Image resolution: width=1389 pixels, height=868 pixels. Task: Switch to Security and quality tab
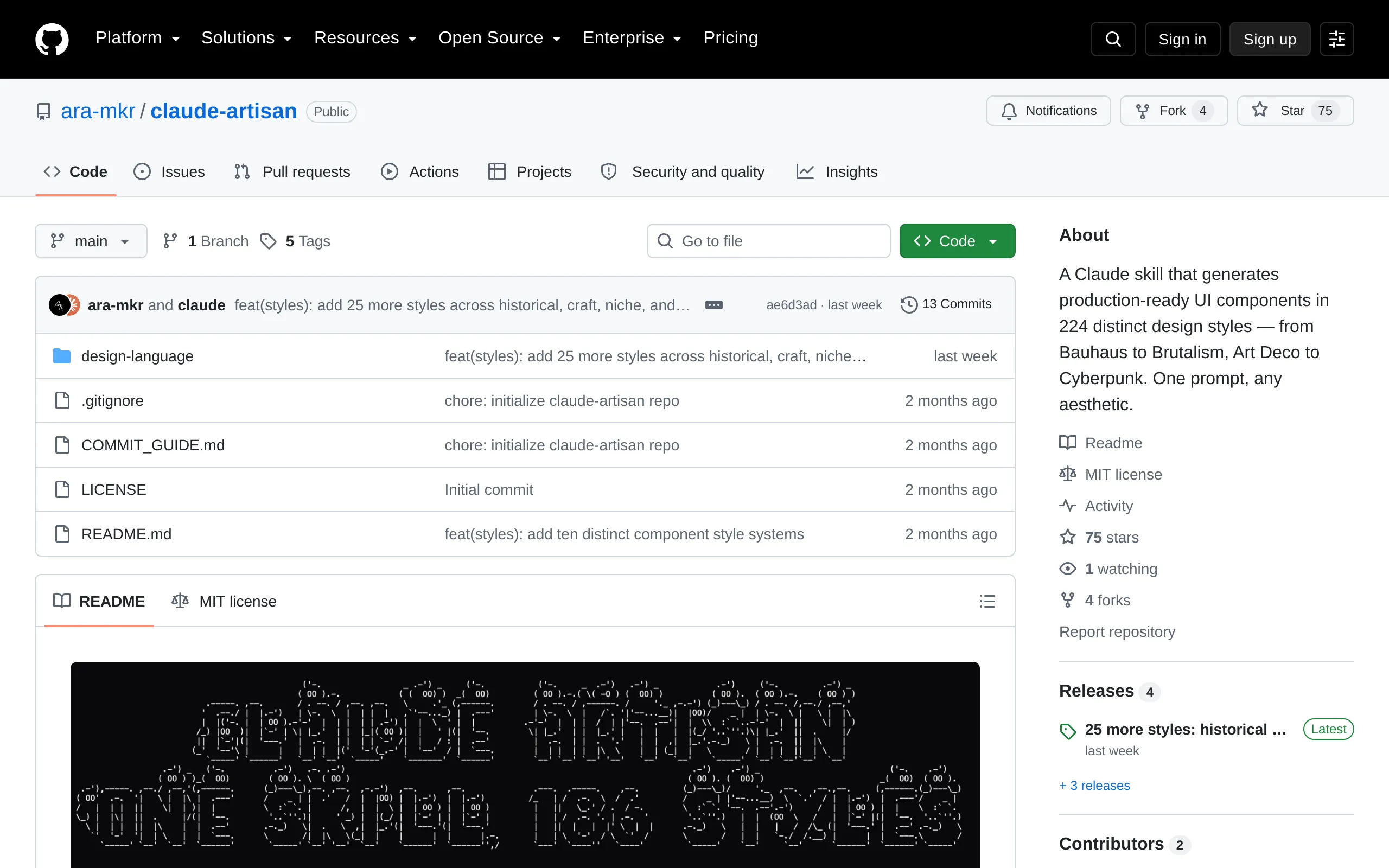point(683,171)
